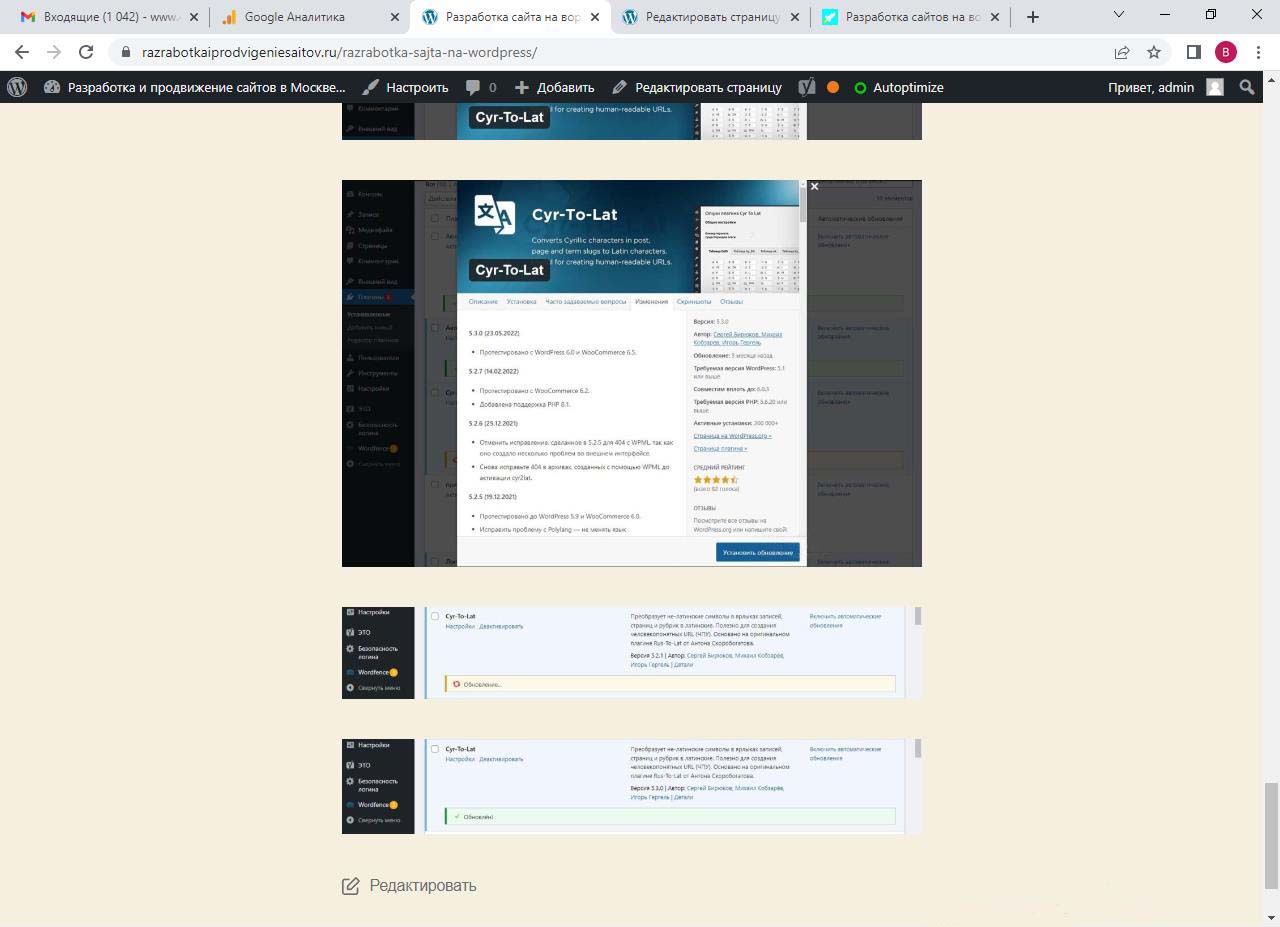Open the comments bubble in admin bar
The width and height of the screenshot is (1280, 927).
pyautogui.click(x=481, y=87)
